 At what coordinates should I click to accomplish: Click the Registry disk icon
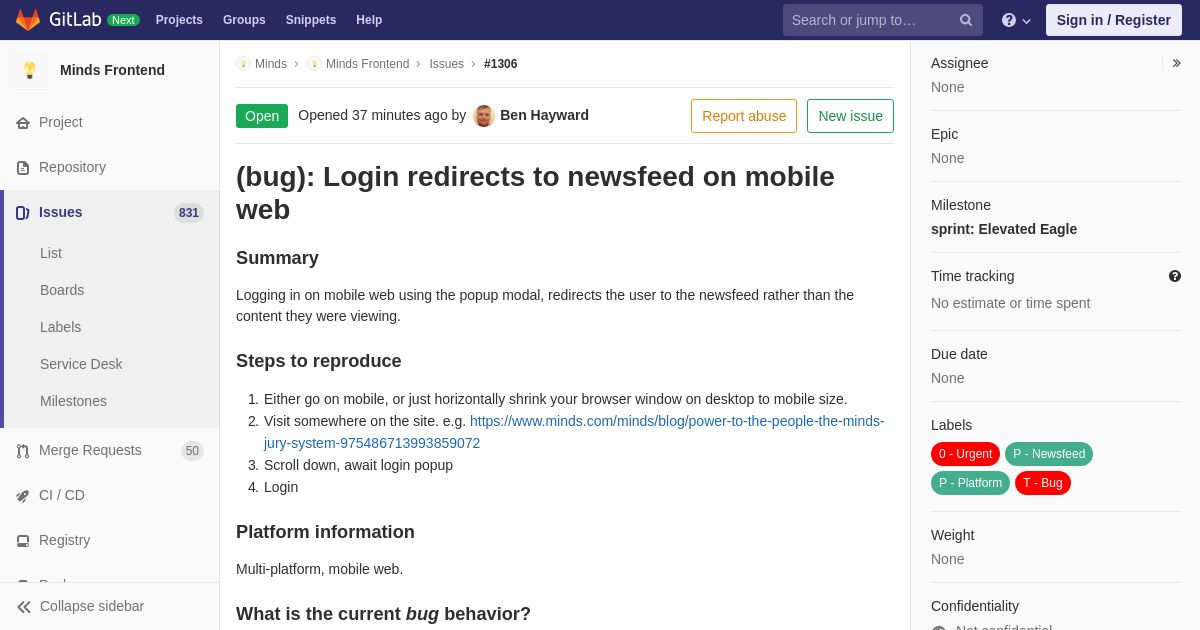click(x=23, y=541)
